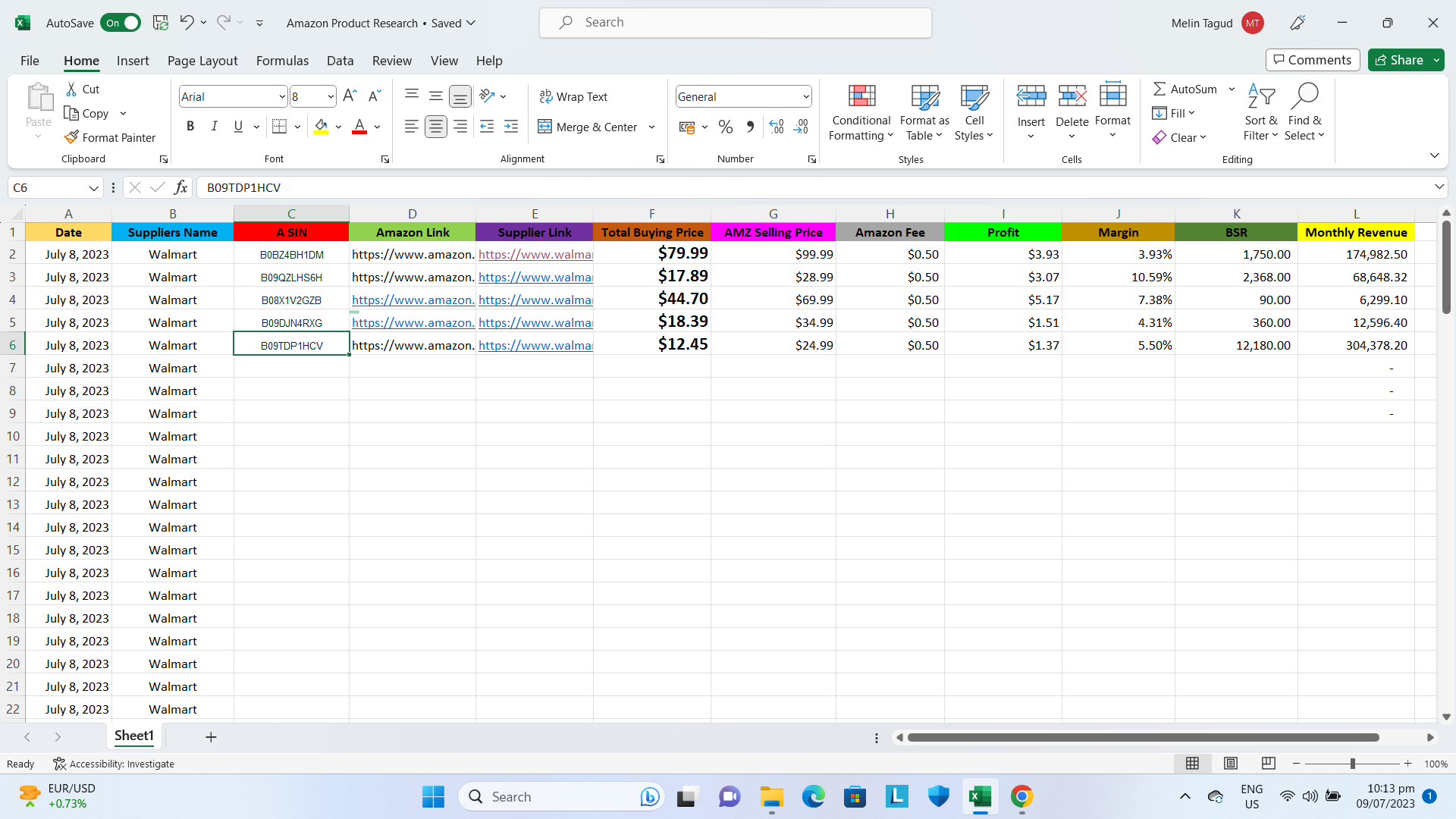
Task: Open Find & Select magnifier
Action: tap(1304, 96)
